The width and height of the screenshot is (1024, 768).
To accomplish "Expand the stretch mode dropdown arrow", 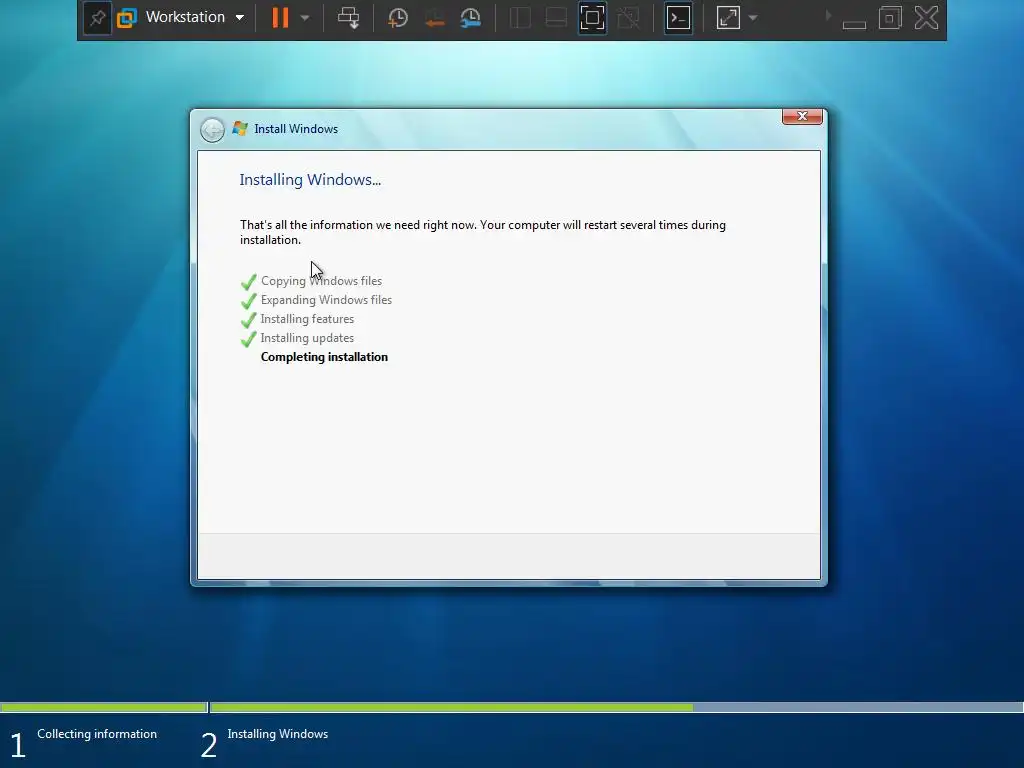I will coord(753,18).
